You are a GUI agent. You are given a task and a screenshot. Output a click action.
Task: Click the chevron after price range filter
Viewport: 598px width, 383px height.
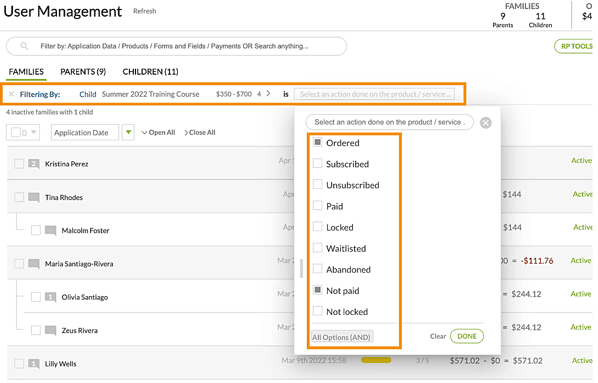[268, 93]
